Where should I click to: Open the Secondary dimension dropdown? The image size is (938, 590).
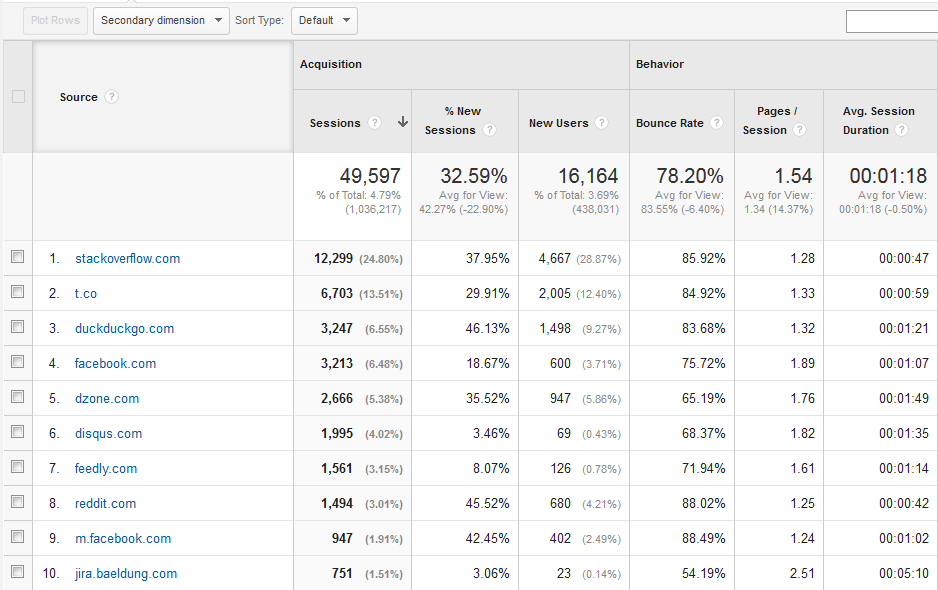[x=161, y=21]
